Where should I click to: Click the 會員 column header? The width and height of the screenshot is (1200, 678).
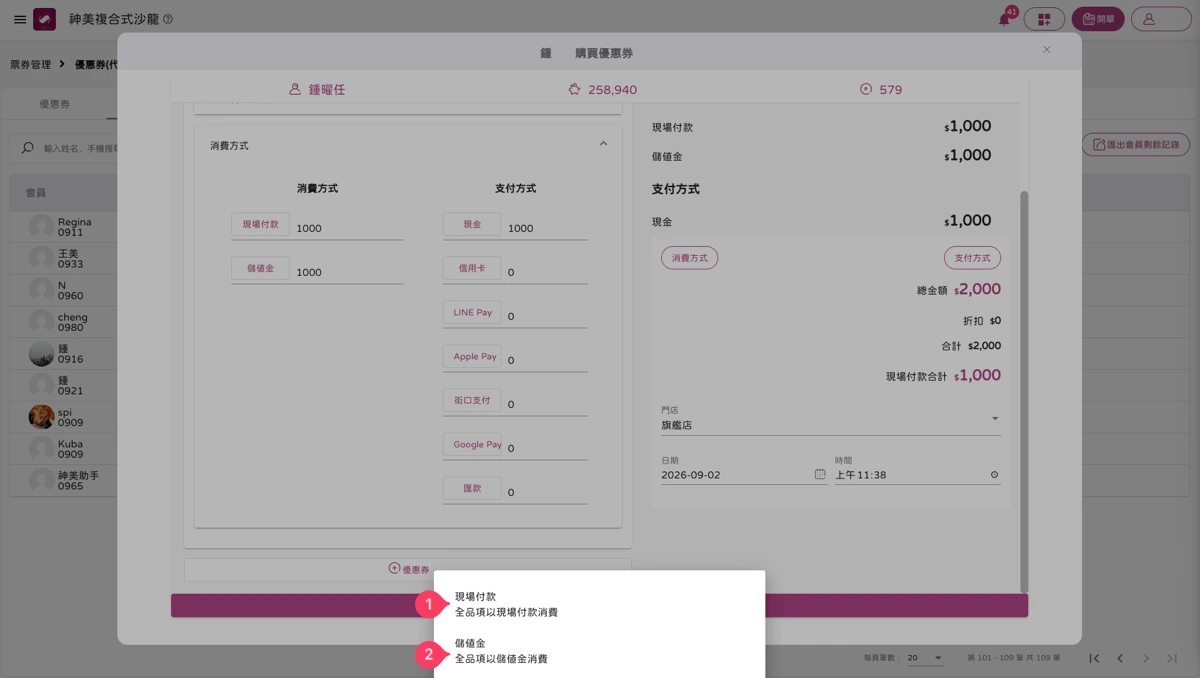pyautogui.click(x=36, y=192)
